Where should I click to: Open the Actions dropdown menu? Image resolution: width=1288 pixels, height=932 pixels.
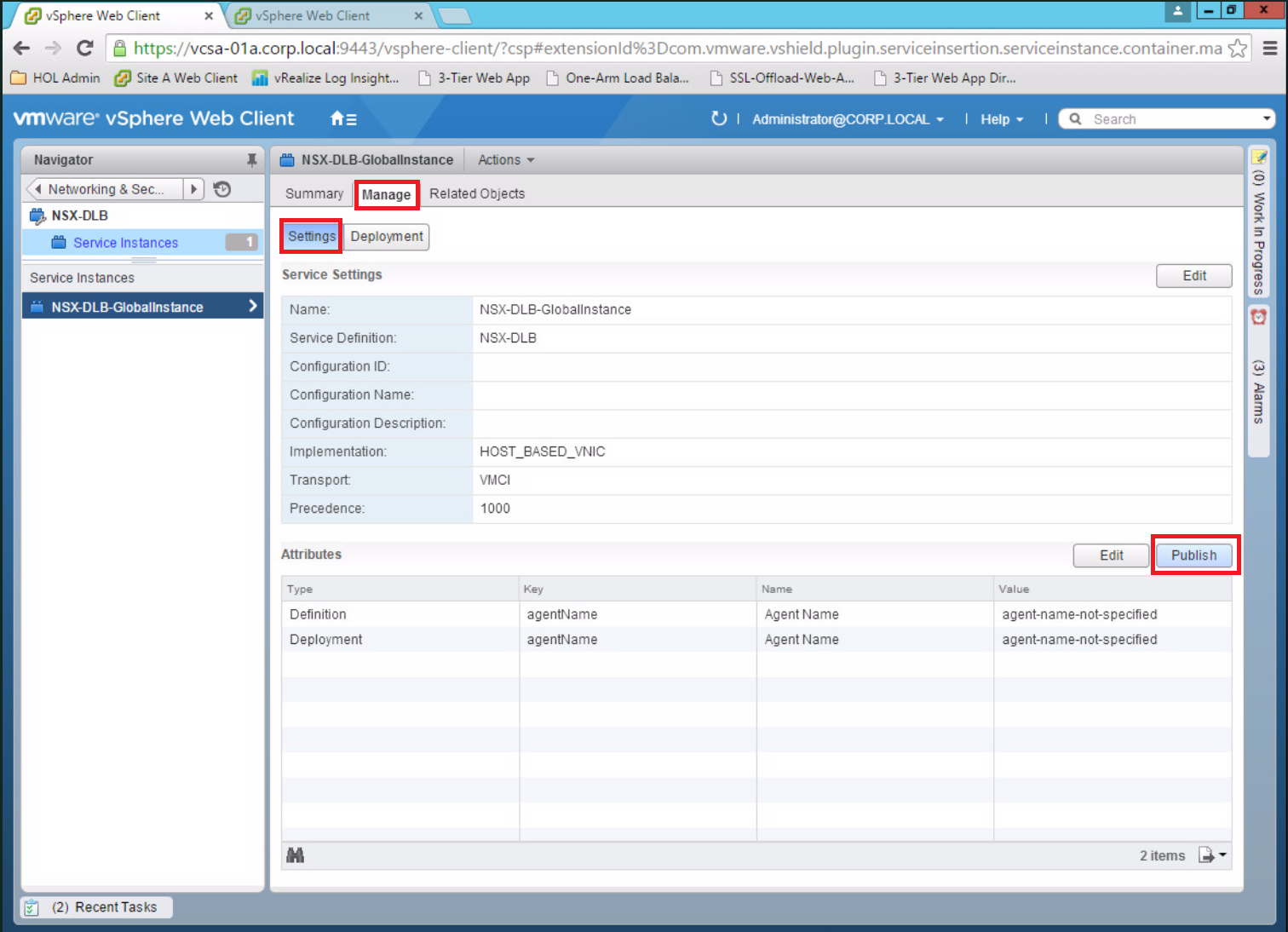[x=506, y=159]
